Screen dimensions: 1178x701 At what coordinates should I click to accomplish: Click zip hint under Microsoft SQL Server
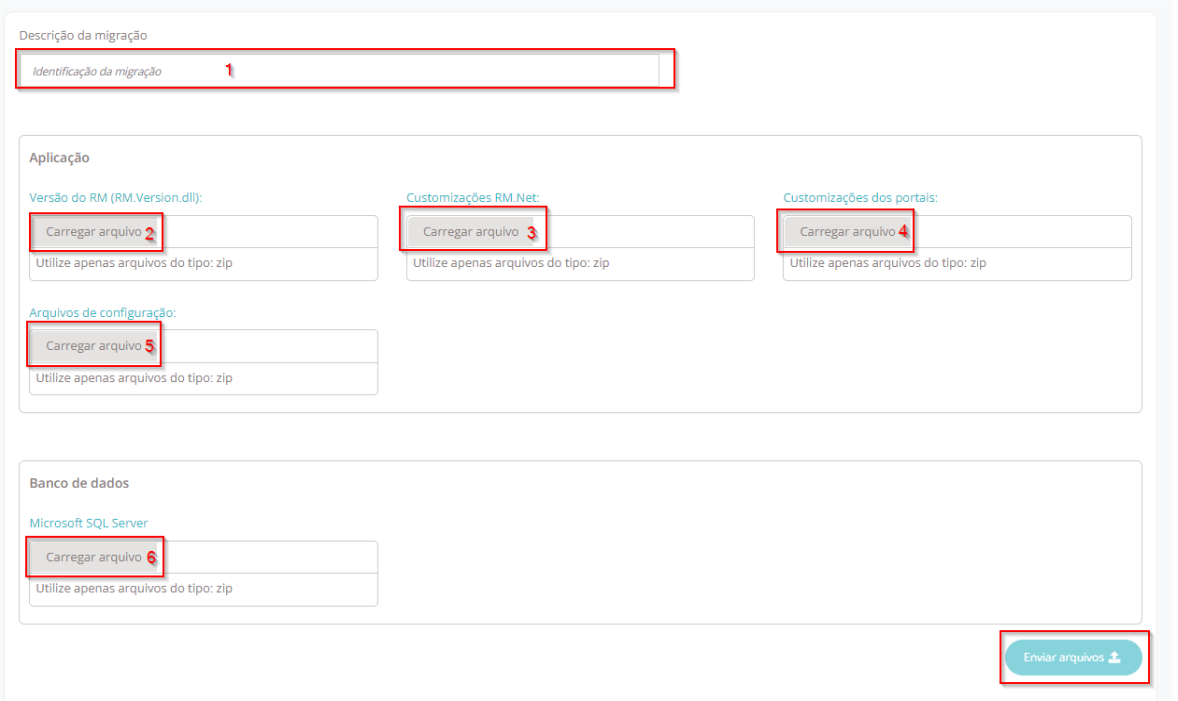click(134, 588)
